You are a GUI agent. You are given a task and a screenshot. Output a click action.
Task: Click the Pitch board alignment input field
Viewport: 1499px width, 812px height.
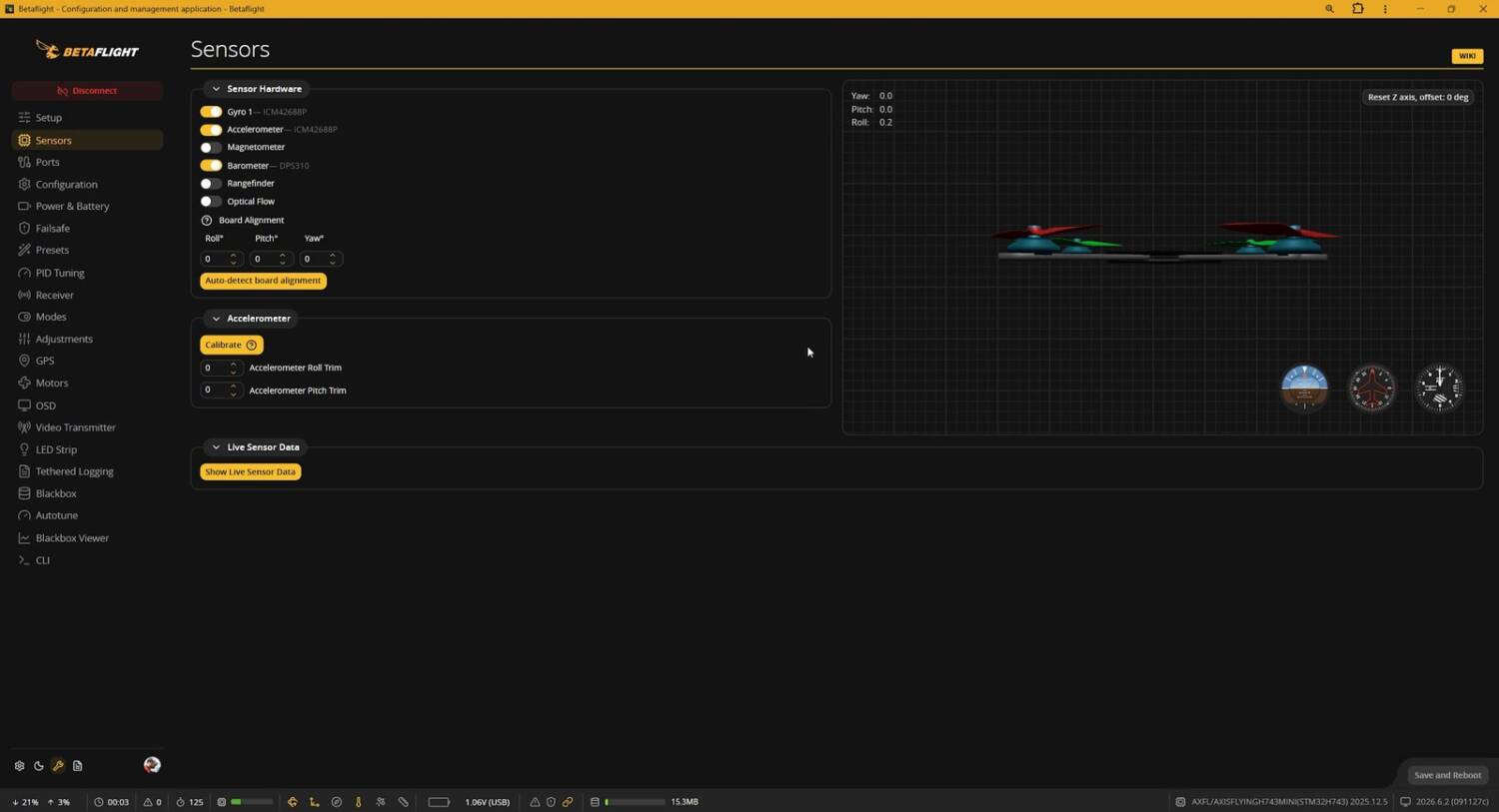[x=271, y=259]
